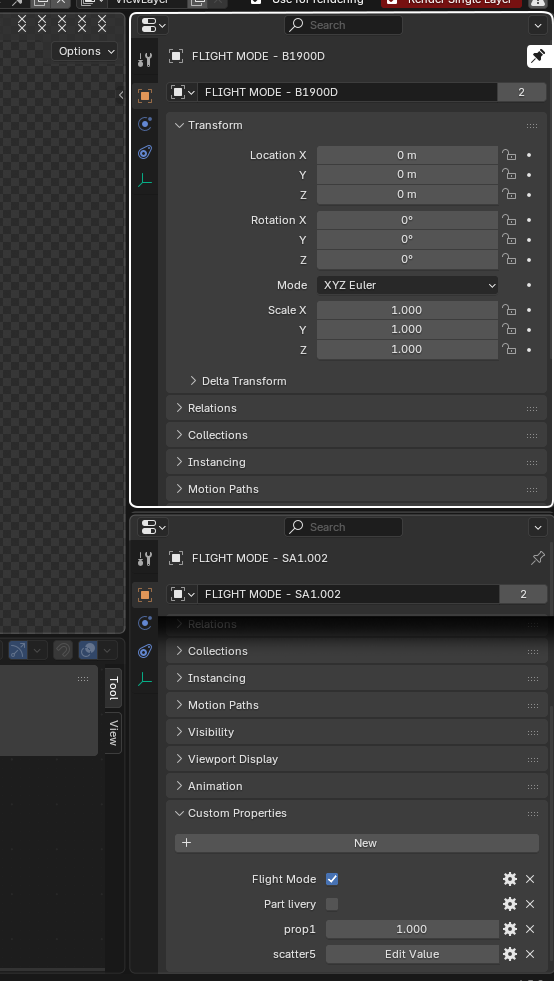The width and height of the screenshot is (554, 981).
Task: Switch to the Tool sidebar tab
Action: click(x=113, y=688)
